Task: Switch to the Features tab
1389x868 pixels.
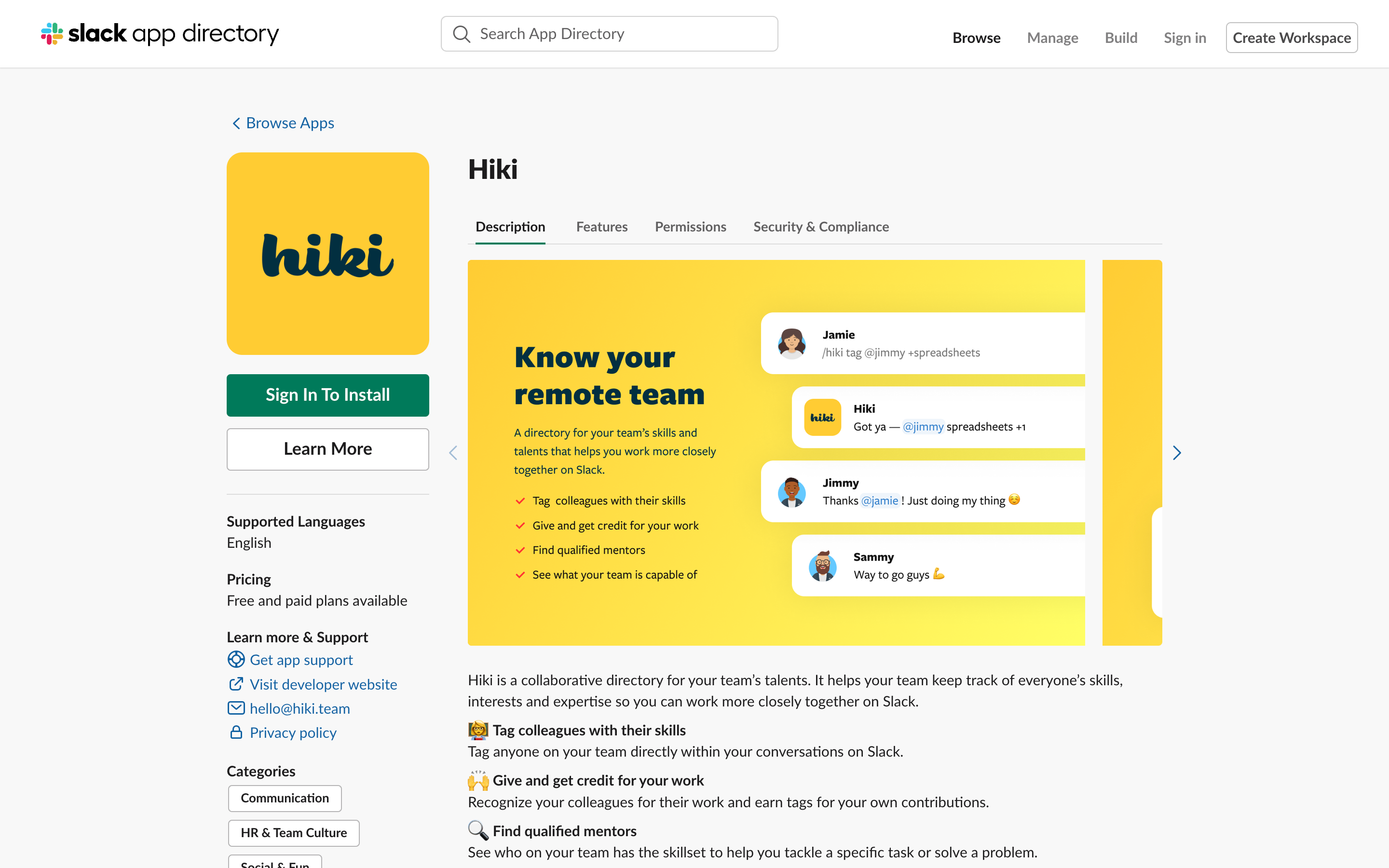Action: click(x=601, y=227)
